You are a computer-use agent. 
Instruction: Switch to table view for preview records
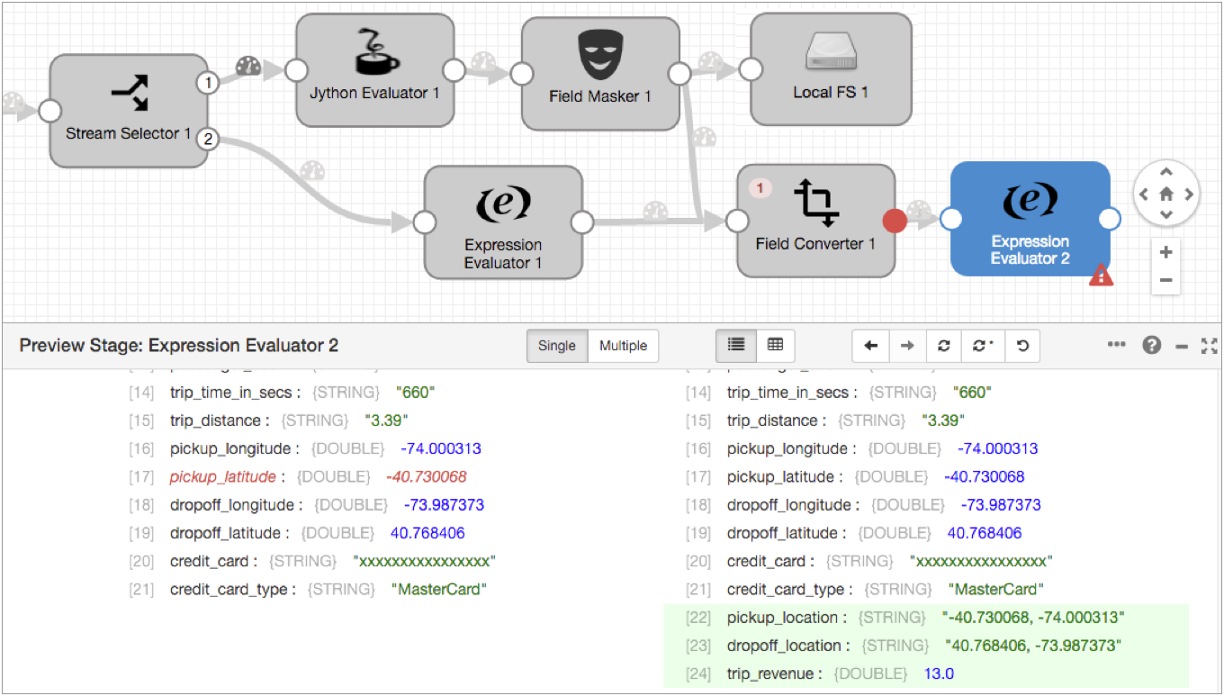click(775, 345)
